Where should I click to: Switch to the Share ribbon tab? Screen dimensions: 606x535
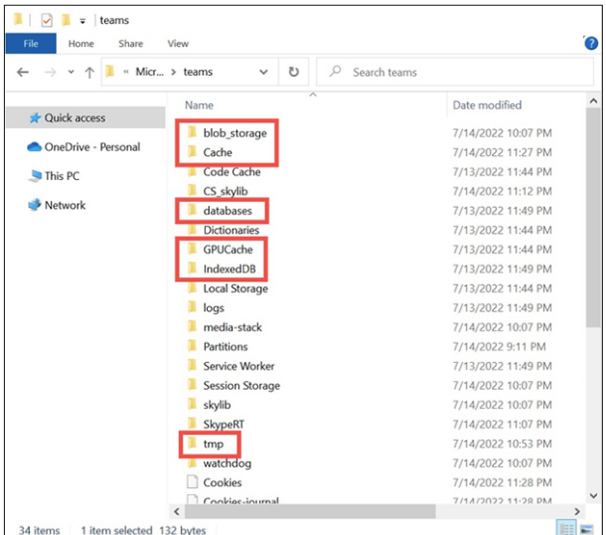tap(131, 44)
